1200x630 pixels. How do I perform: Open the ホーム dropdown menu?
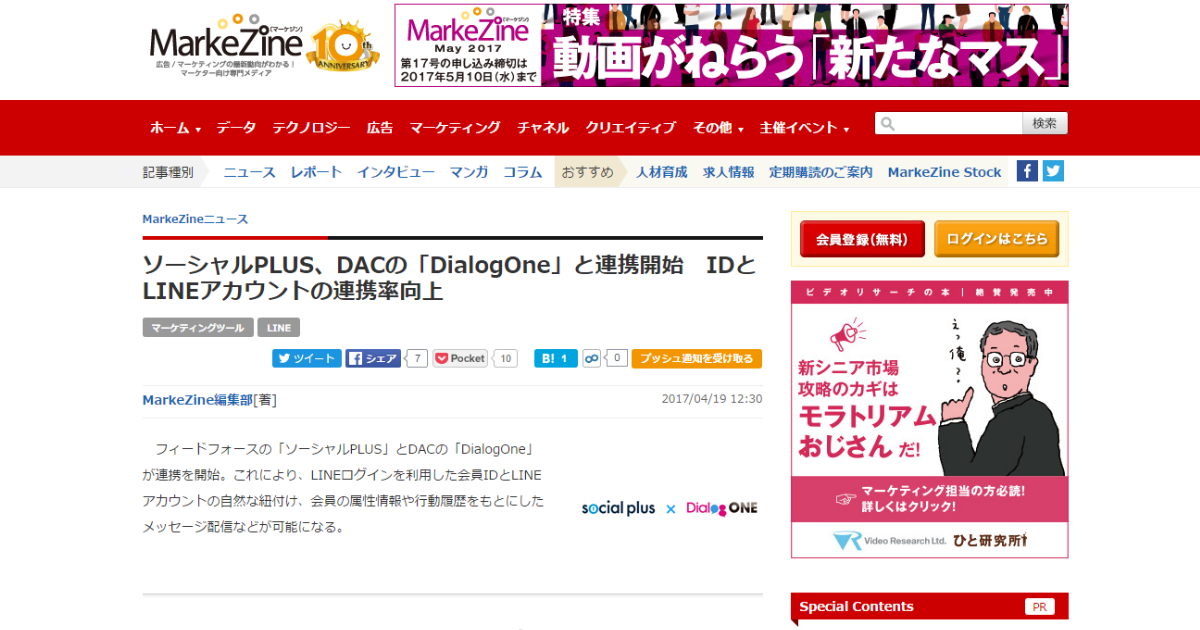175,128
